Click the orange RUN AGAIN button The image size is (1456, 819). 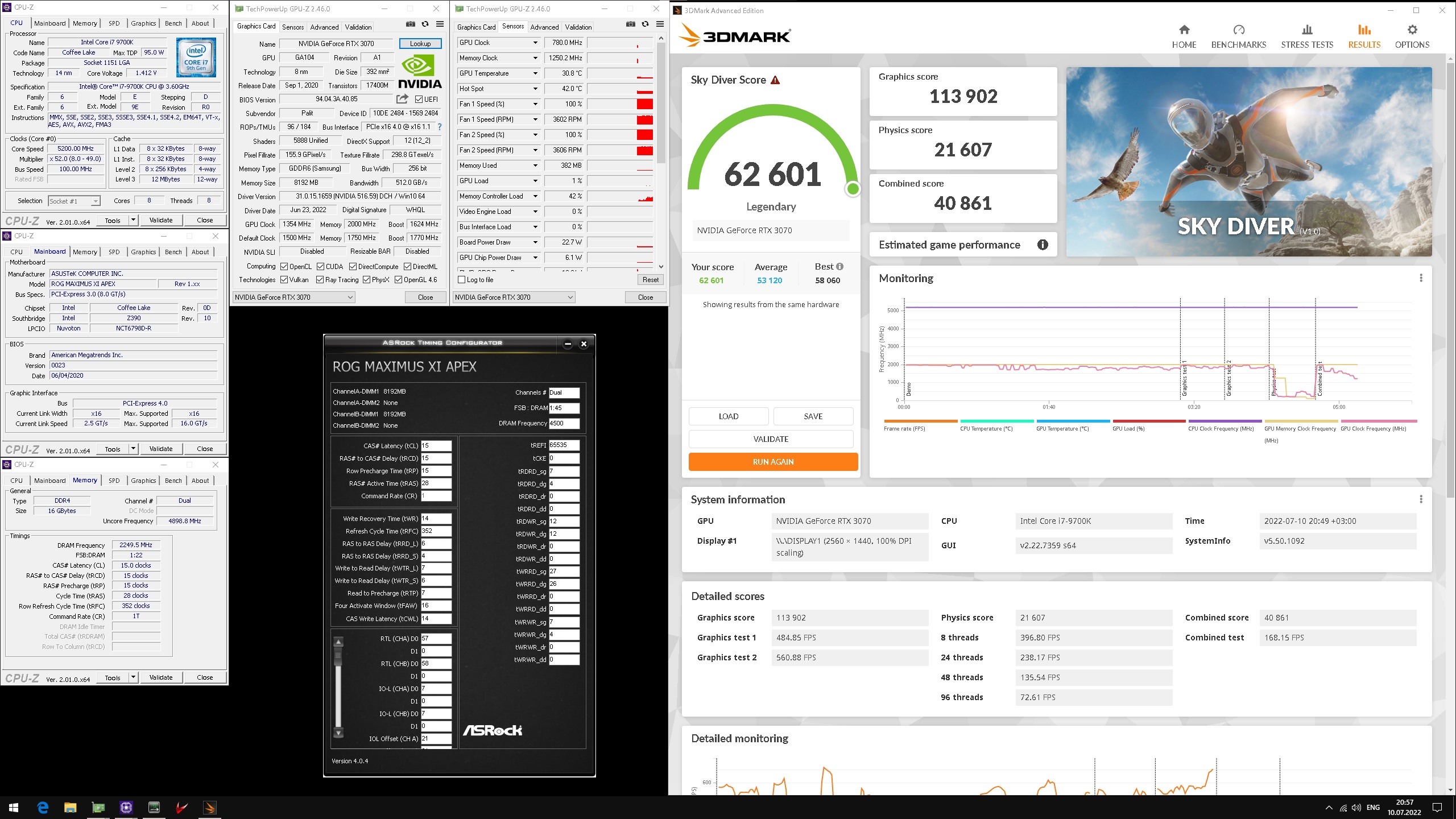pos(773,462)
